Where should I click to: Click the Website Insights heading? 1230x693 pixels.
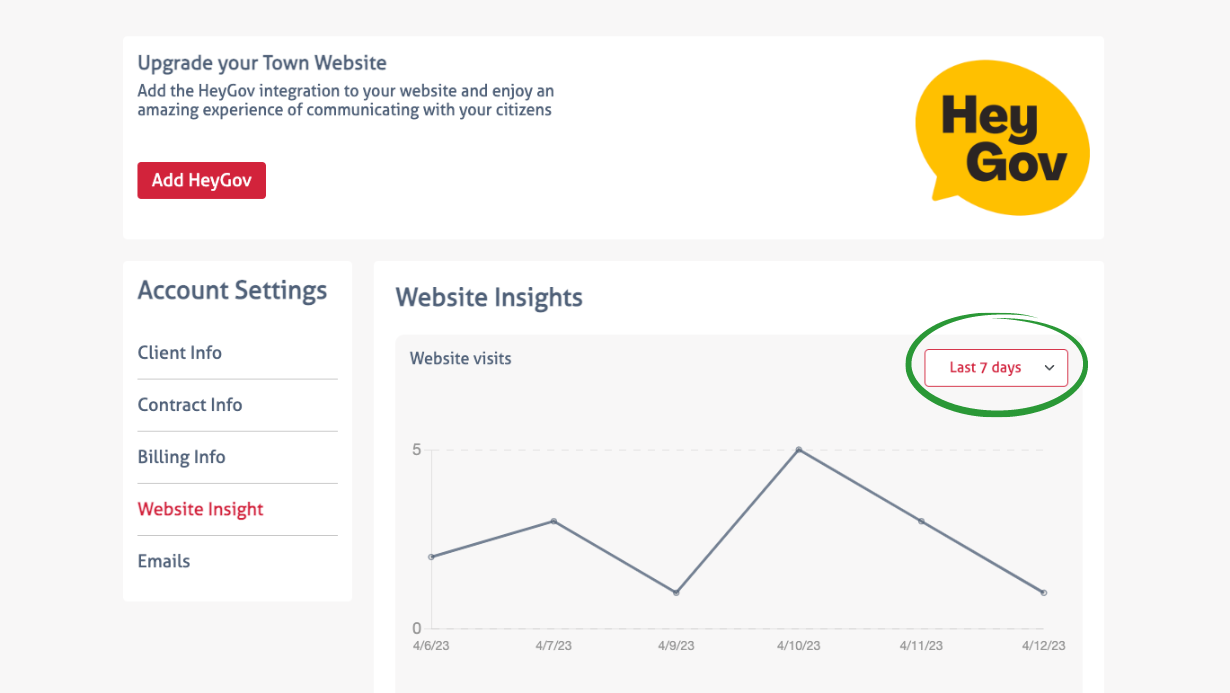(489, 297)
